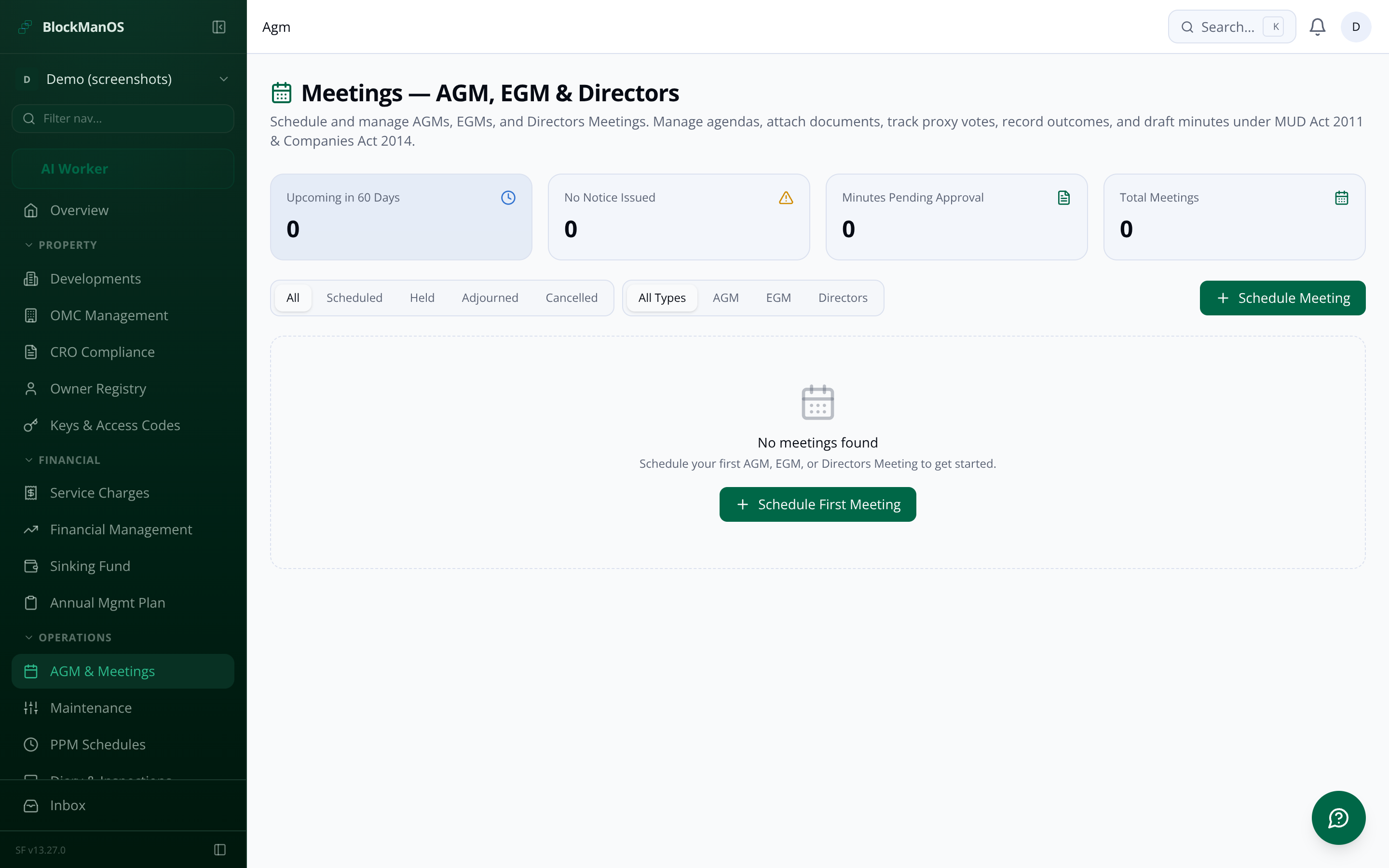The height and width of the screenshot is (868, 1389).
Task: Filter by Adjourned status
Action: point(490,298)
